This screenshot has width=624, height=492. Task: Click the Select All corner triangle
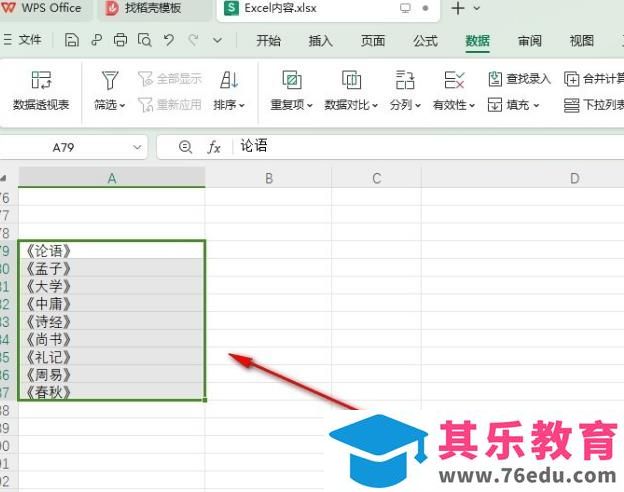[x=4, y=178]
